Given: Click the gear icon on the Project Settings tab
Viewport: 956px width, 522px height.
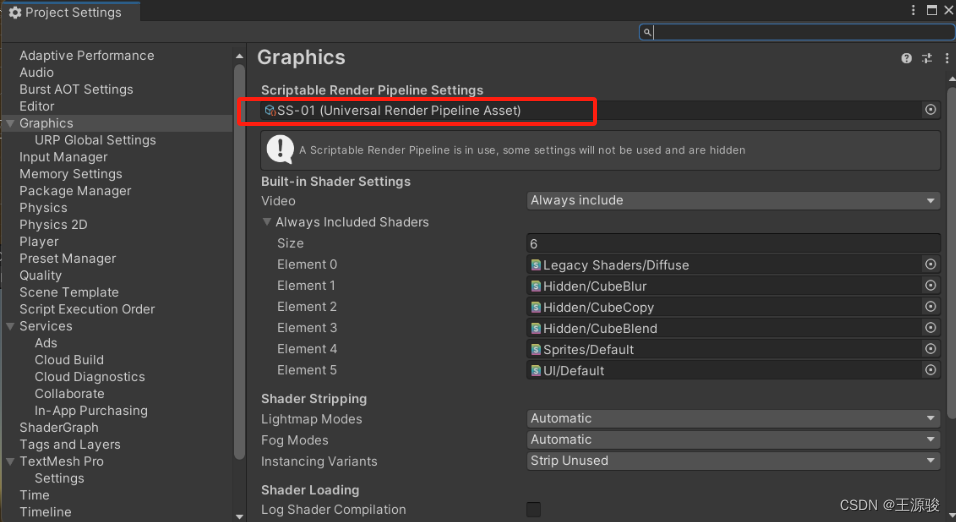Looking at the screenshot, I should [x=15, y=12].
